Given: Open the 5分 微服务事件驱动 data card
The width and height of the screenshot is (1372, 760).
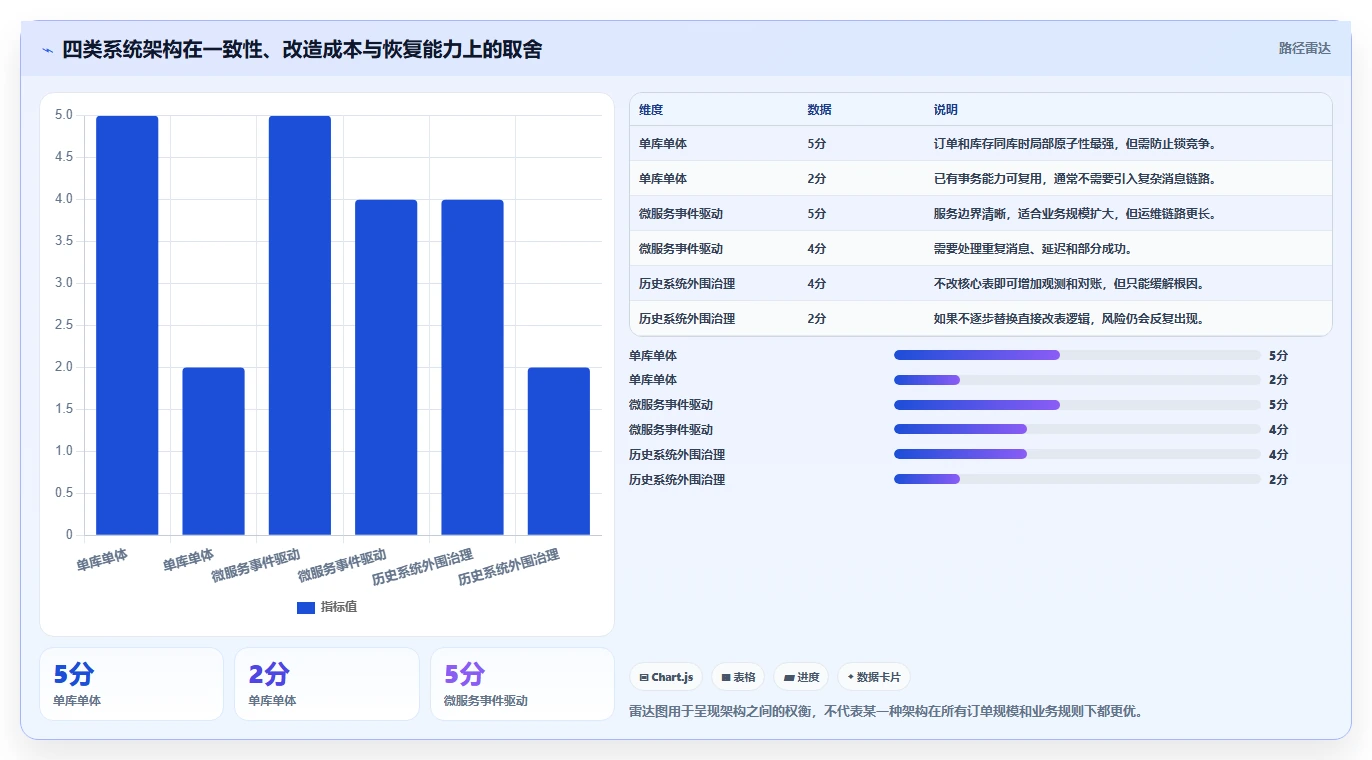Looking at the screenshot, I should (522, 684).
